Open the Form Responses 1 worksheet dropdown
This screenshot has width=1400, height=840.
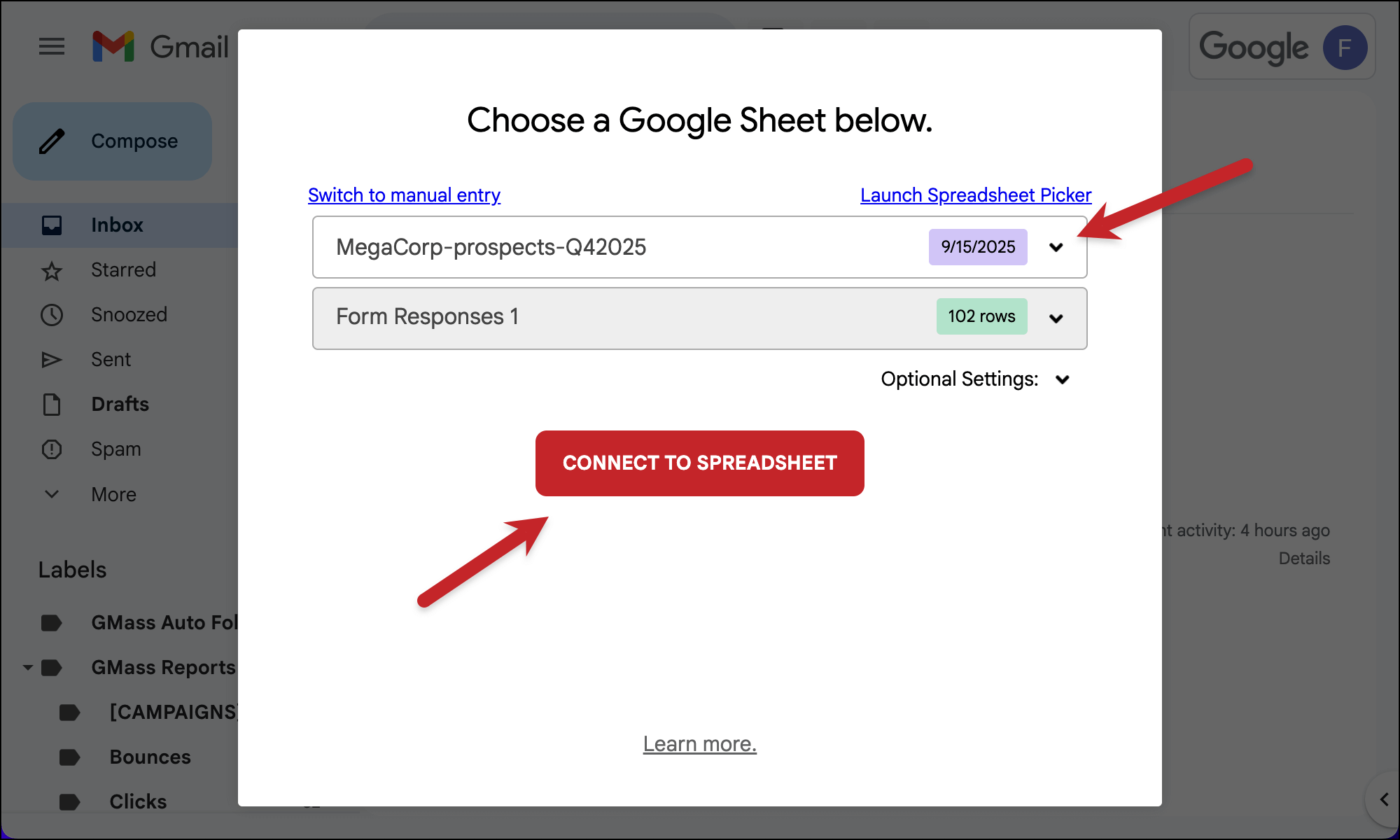point(1057,318)
